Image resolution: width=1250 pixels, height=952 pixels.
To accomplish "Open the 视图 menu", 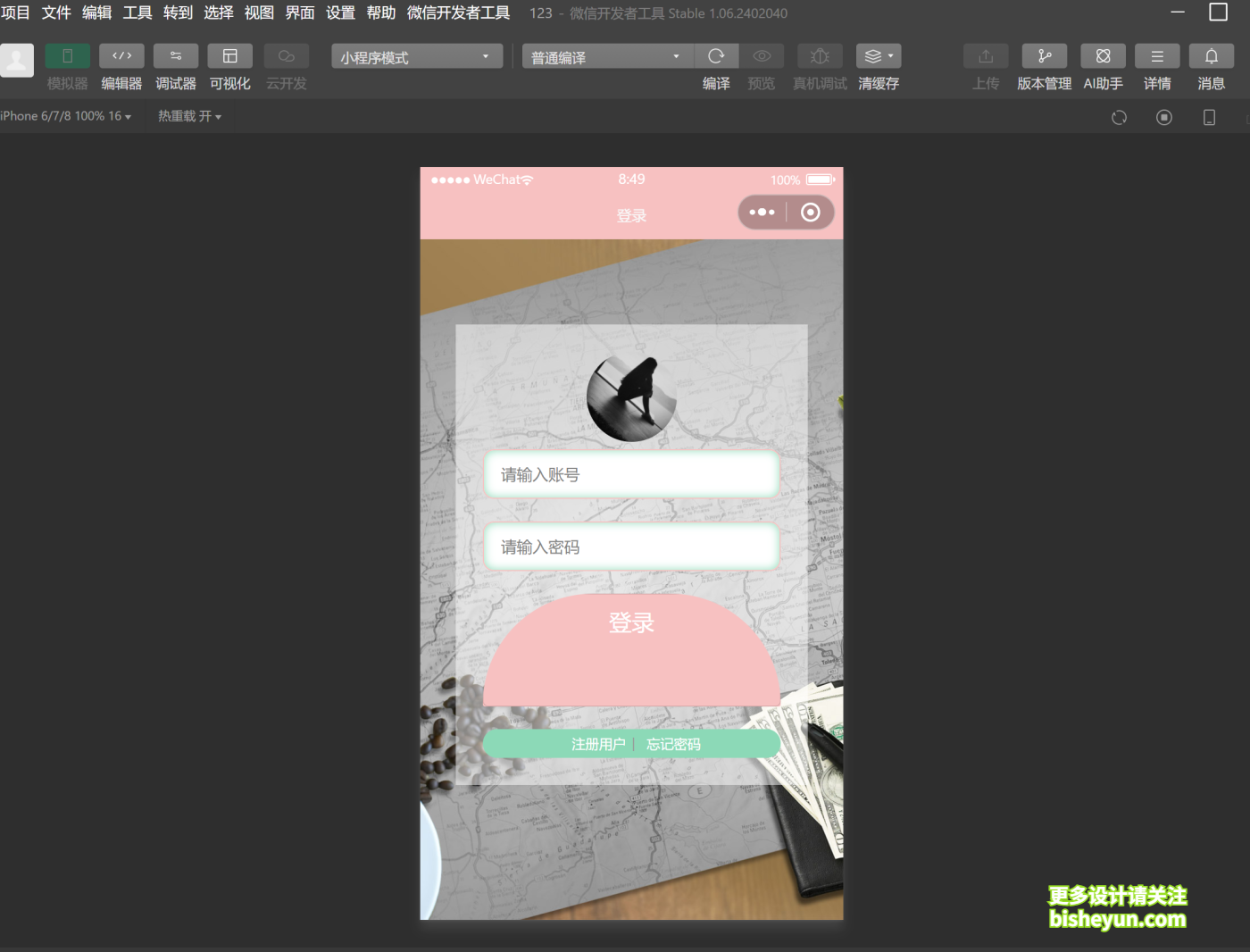I will pos(260,13).
